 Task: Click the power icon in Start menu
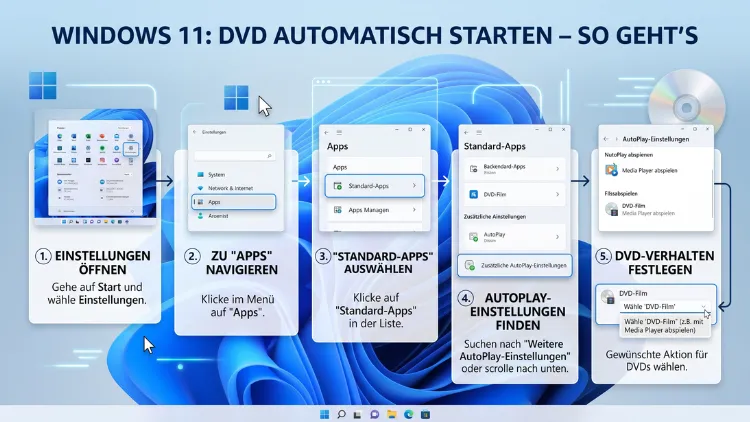132,211
